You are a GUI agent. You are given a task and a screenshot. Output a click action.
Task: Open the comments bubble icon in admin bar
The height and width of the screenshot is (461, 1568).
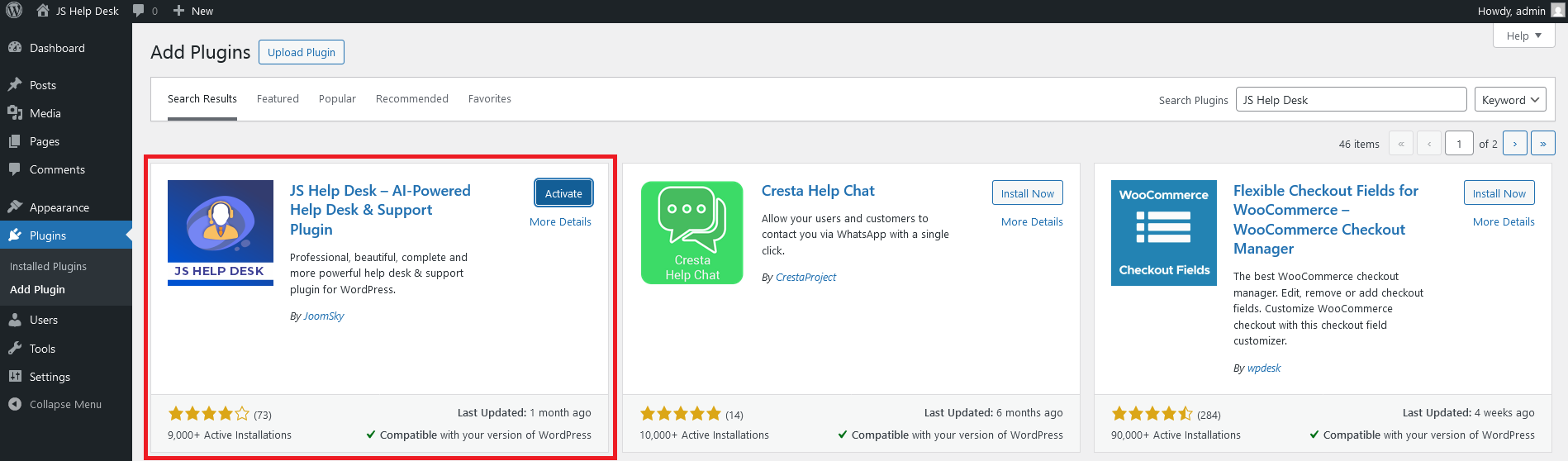click(139, 11)
